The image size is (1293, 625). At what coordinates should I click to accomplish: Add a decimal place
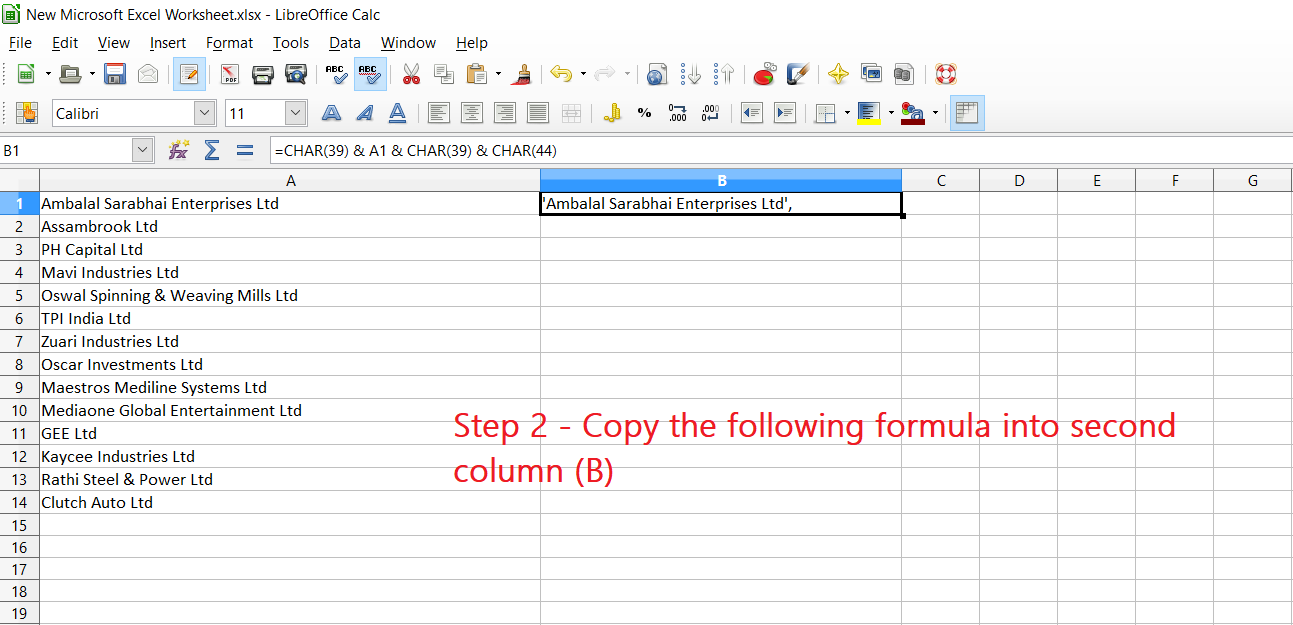[678, 113]
